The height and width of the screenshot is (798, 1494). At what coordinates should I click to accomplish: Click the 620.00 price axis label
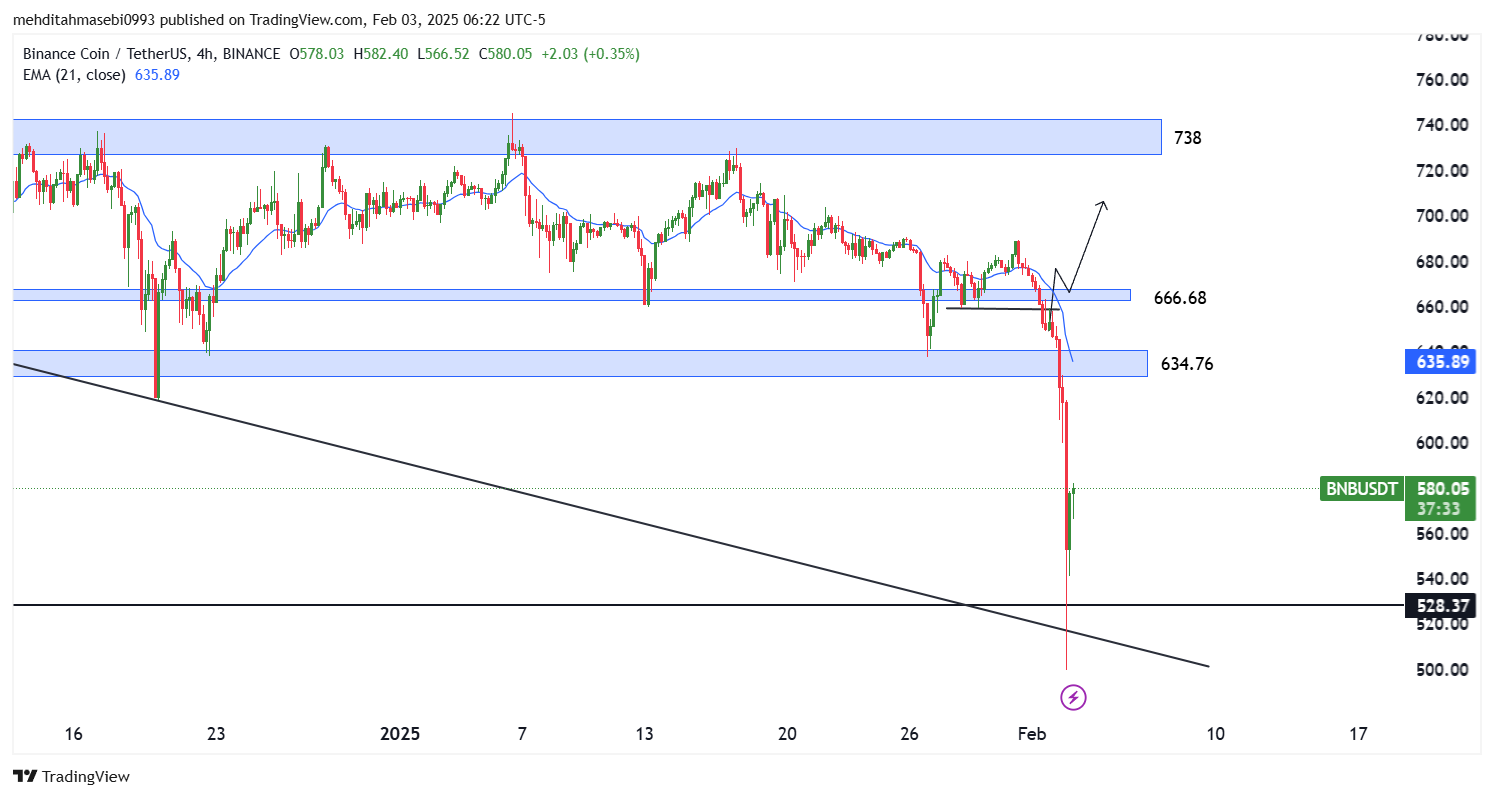click(1441, 397)
